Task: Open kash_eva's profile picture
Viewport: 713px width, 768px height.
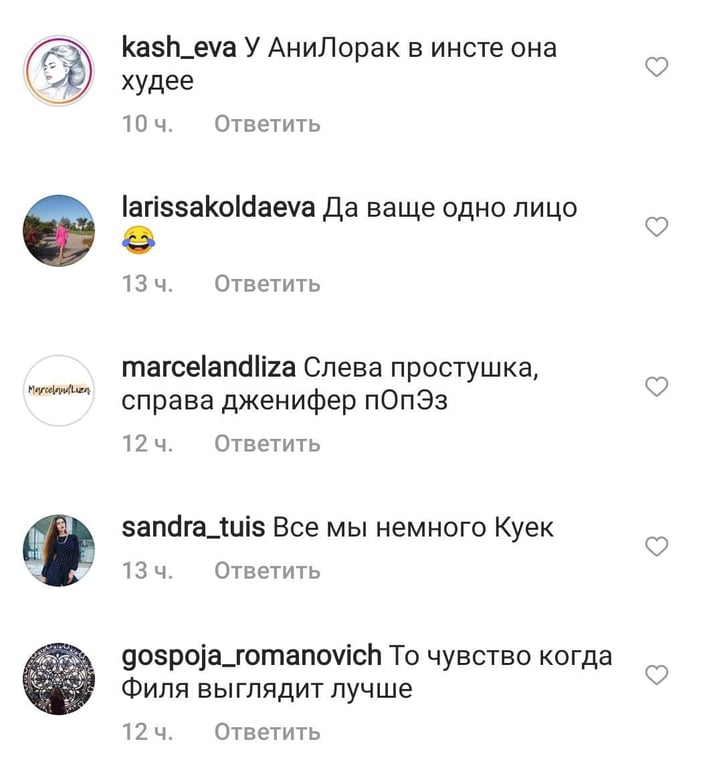Action: [x=59, y=71]
